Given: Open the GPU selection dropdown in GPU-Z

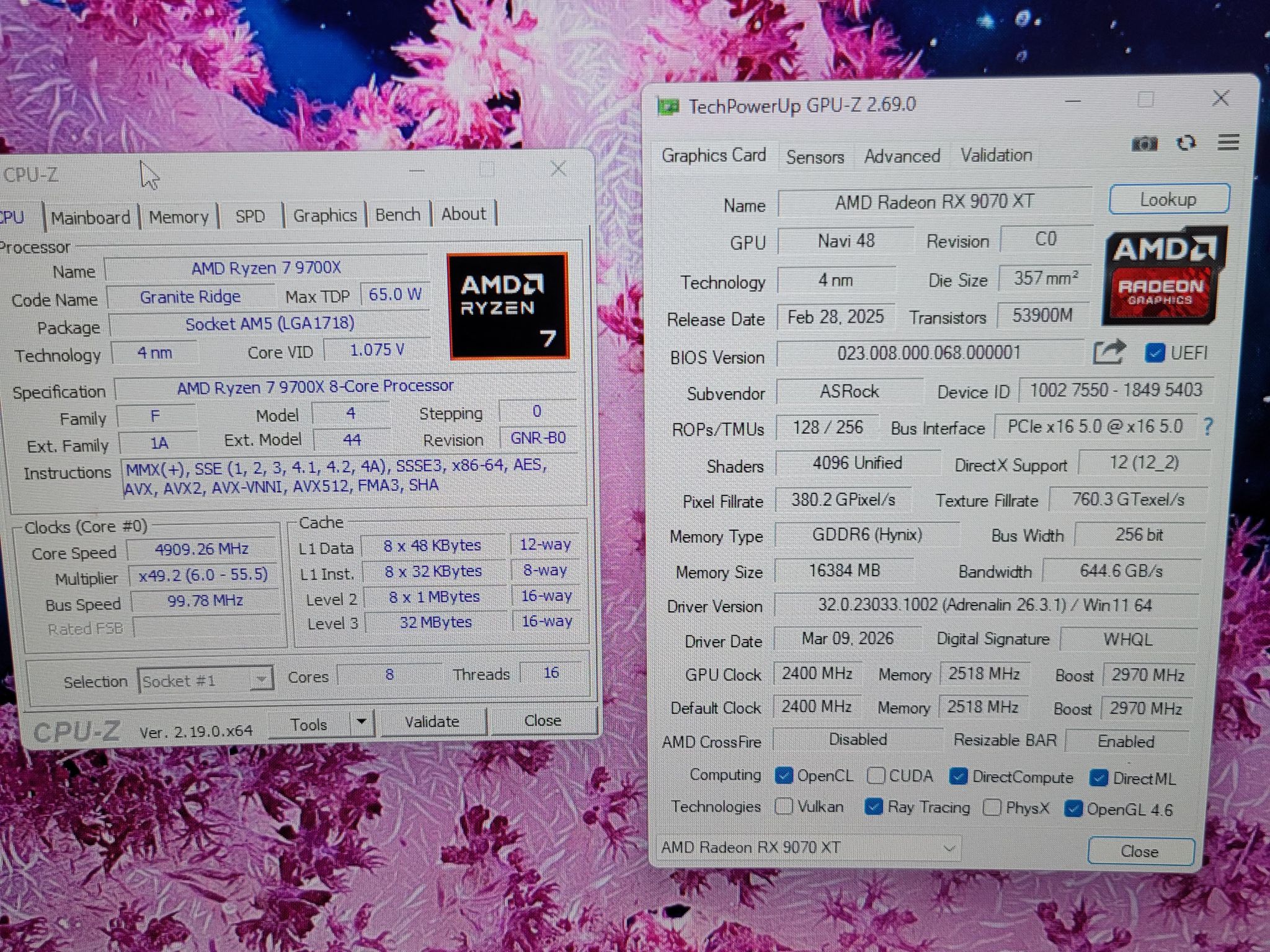Looking at the screenshot, I should [x=809, y=847].
